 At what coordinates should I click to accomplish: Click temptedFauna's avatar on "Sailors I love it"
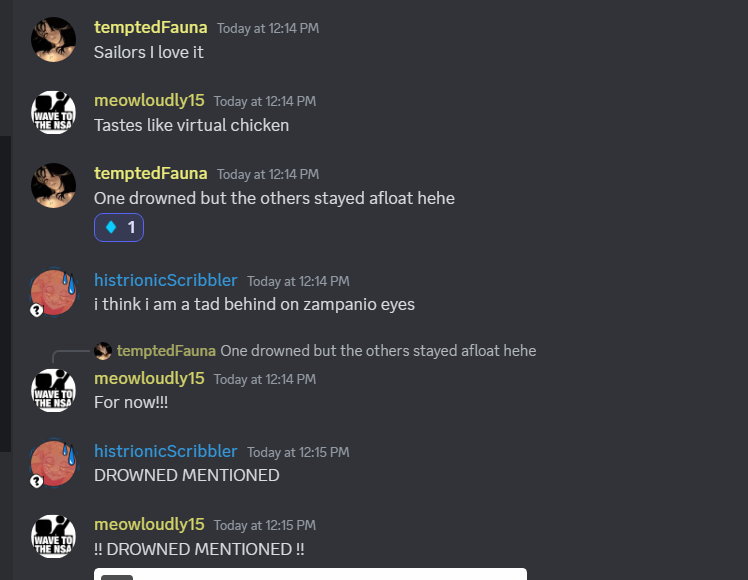[x=53, y=40]
